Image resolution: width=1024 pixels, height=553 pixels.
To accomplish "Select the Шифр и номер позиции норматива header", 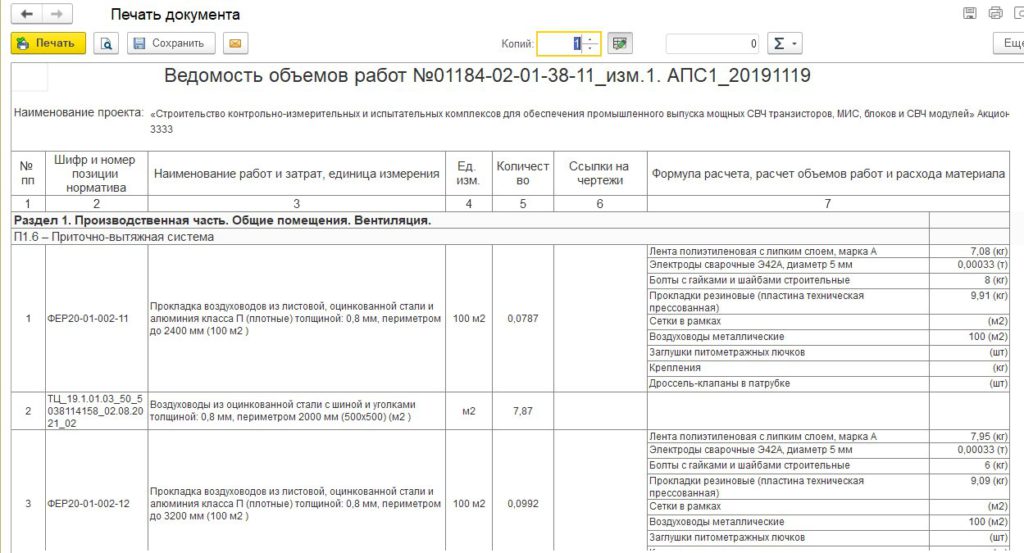I will point(96,174).
